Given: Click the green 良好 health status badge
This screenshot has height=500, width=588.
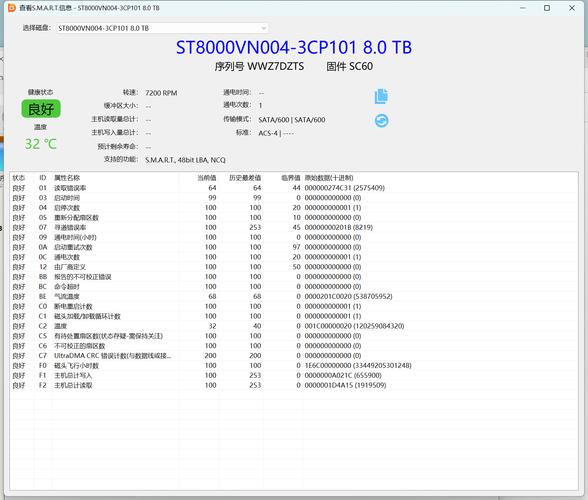Looking at the screenshot, I should tap(41, 109).
